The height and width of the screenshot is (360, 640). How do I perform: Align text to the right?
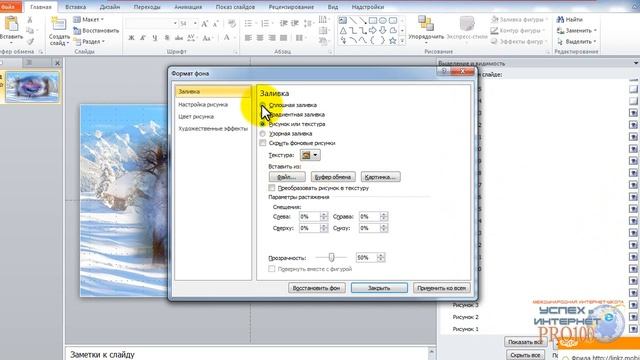272,38
